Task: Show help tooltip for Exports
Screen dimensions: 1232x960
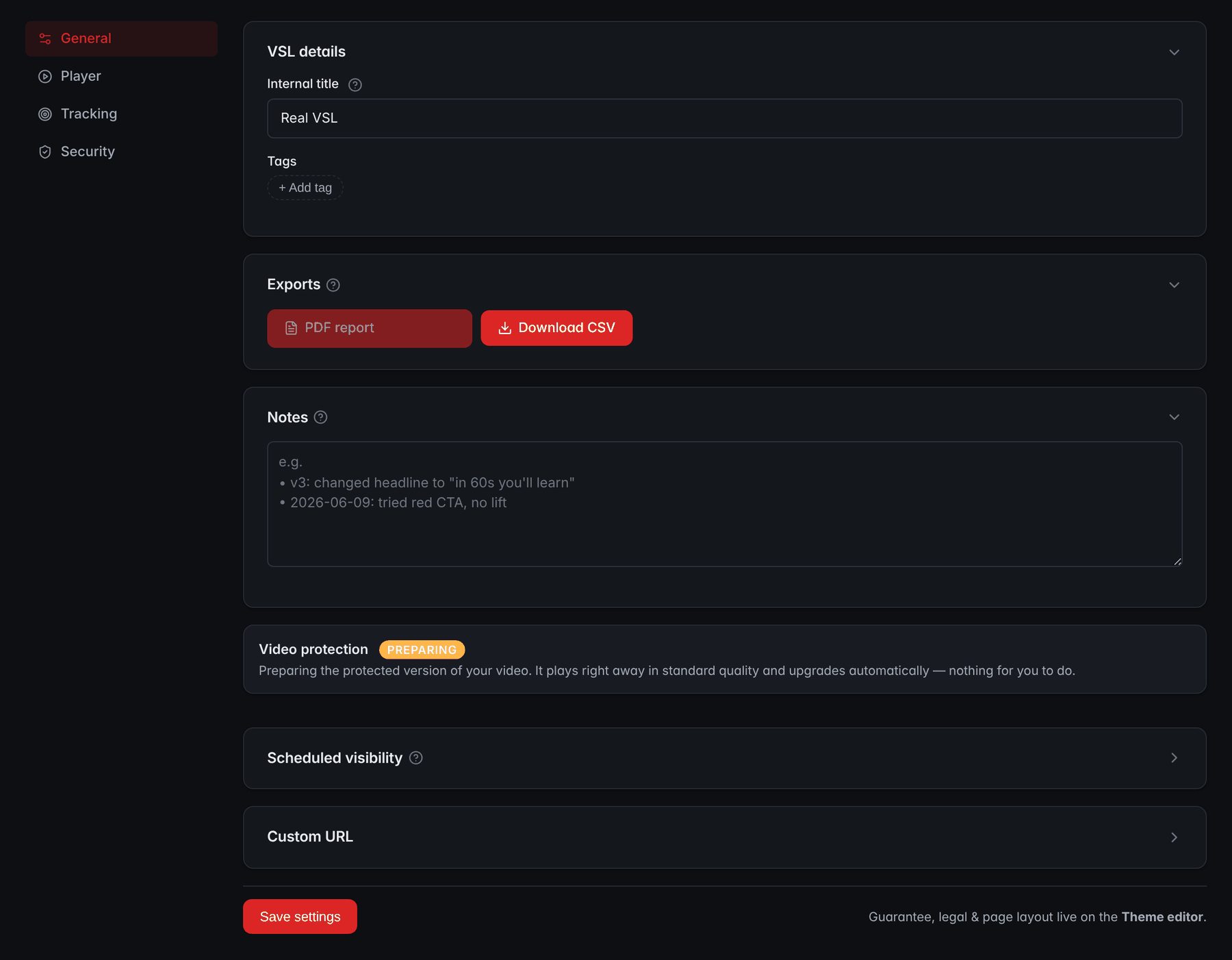Action: point(333,285)
